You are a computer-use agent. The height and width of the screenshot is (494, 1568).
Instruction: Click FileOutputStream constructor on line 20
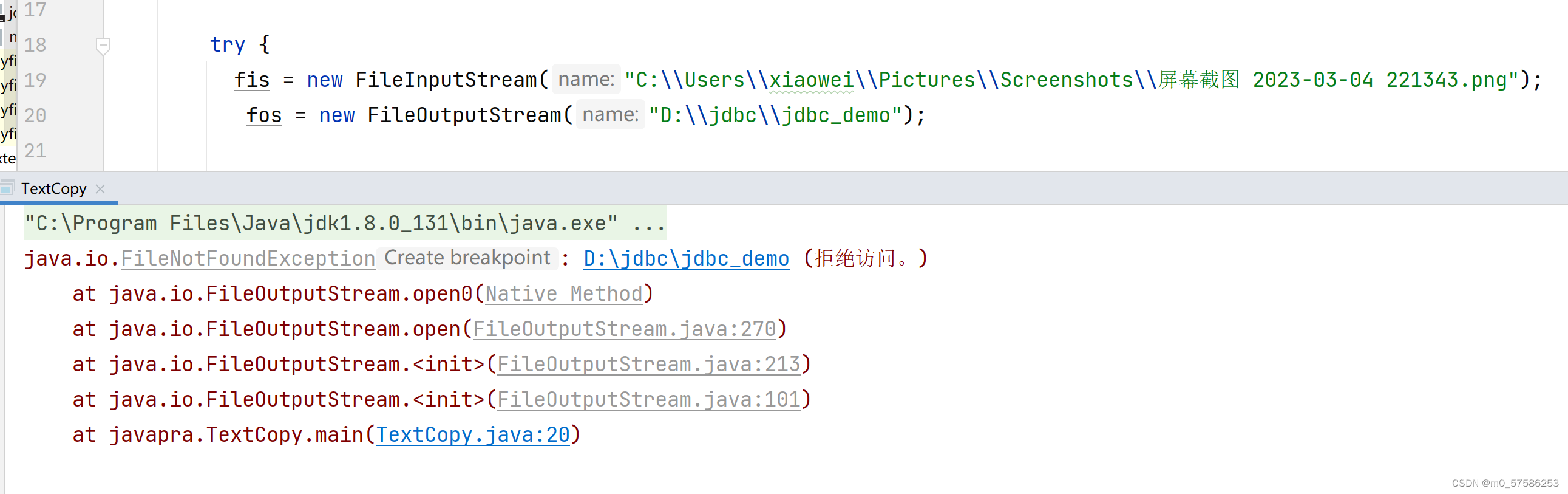[464, 115]
